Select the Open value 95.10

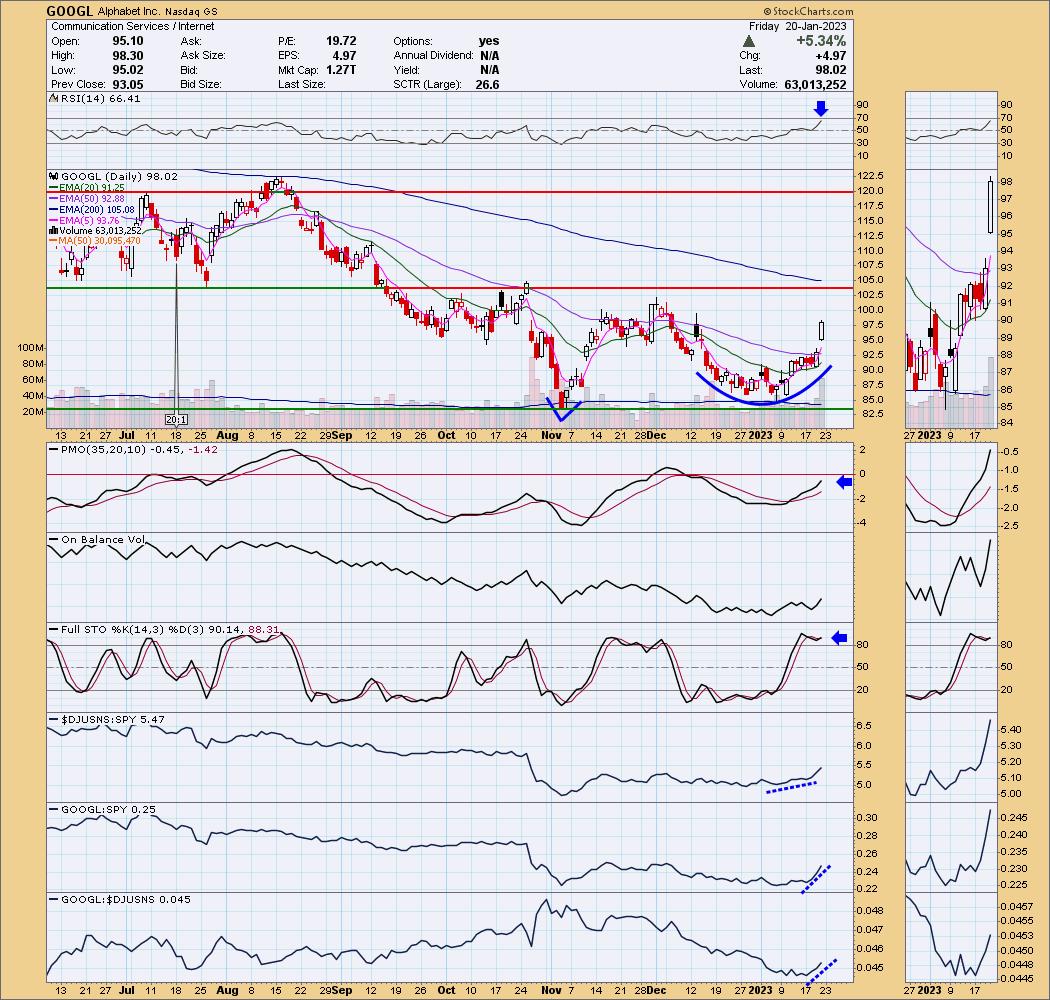[x=128, y=41]
